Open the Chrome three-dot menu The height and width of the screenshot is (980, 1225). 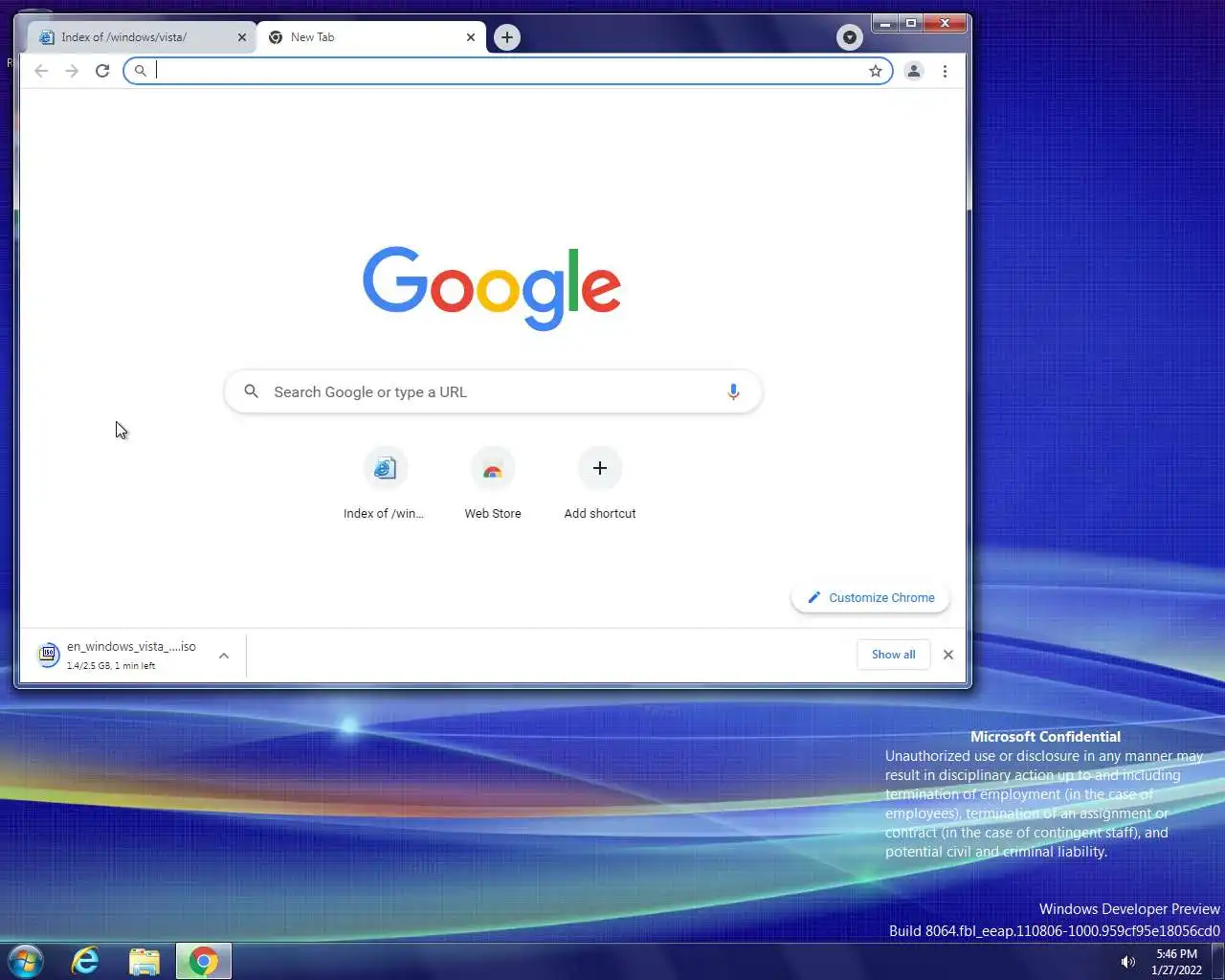pos(945,71)
